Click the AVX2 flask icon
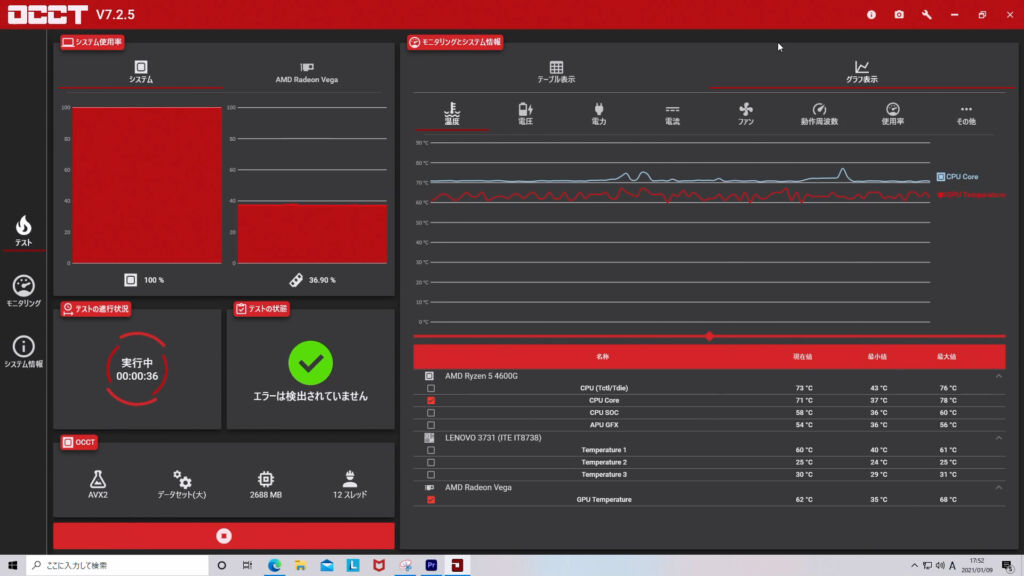Screen dimensions: 1024x576 pos(98,479)
